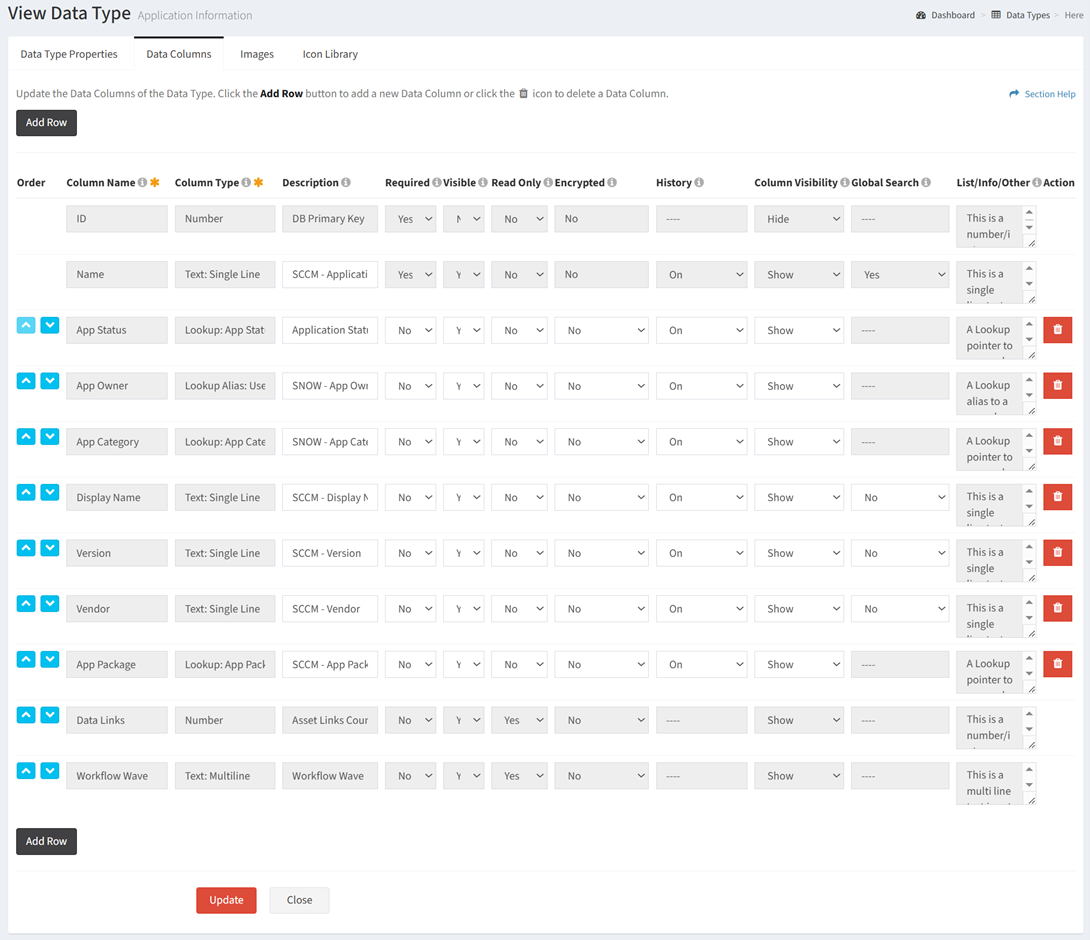The image size is (1090, 940).
Task: Click the Close button
Action: (300, 900)
